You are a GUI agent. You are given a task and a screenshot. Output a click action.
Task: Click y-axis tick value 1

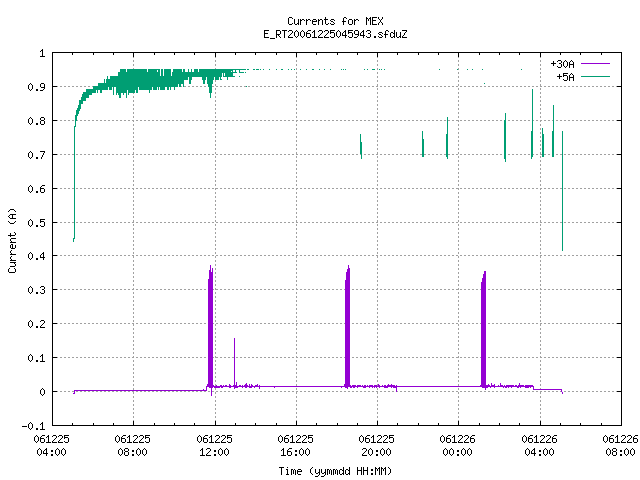click(42, 53)
